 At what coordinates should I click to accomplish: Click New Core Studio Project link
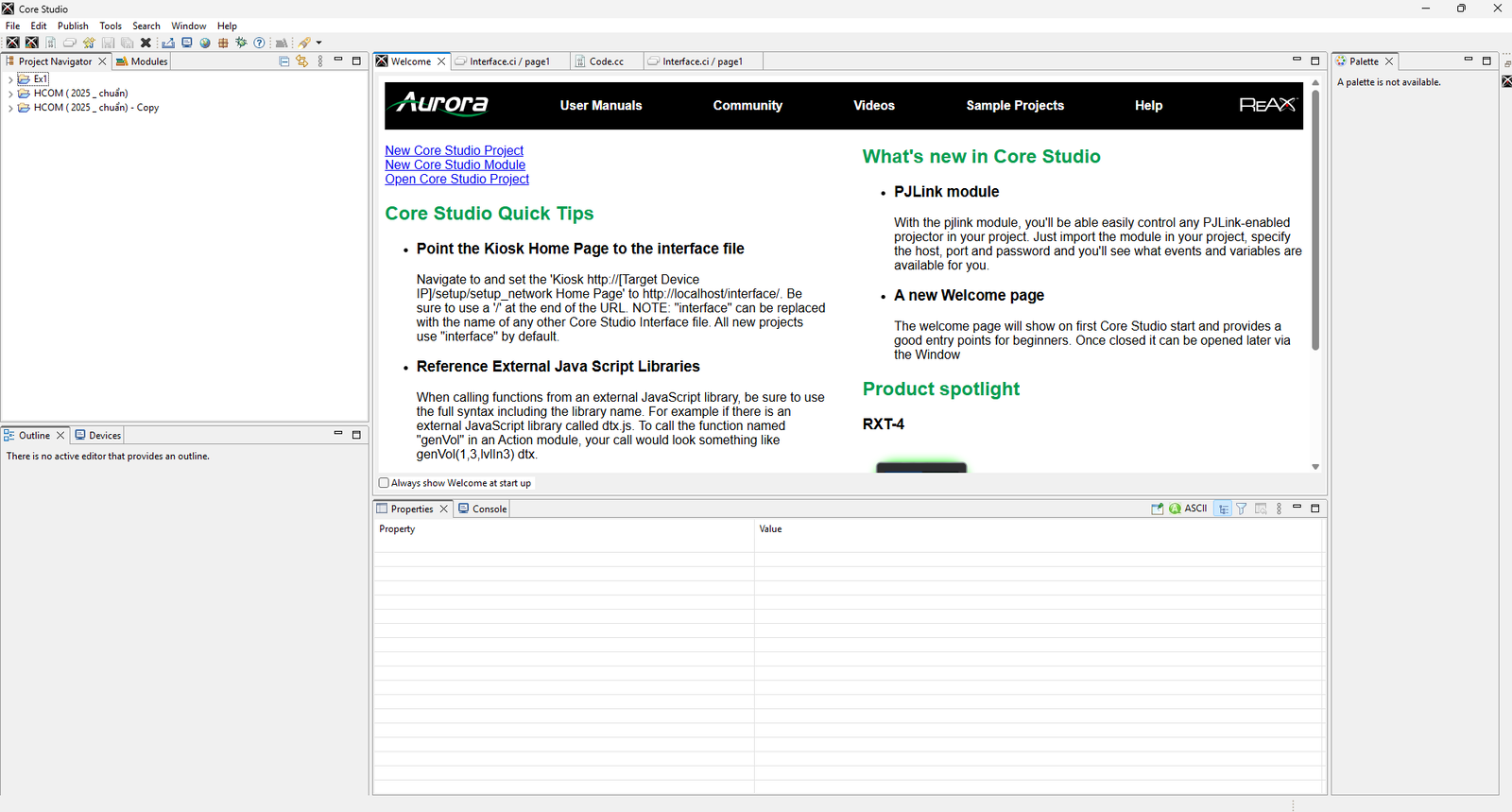coord(454,150)
